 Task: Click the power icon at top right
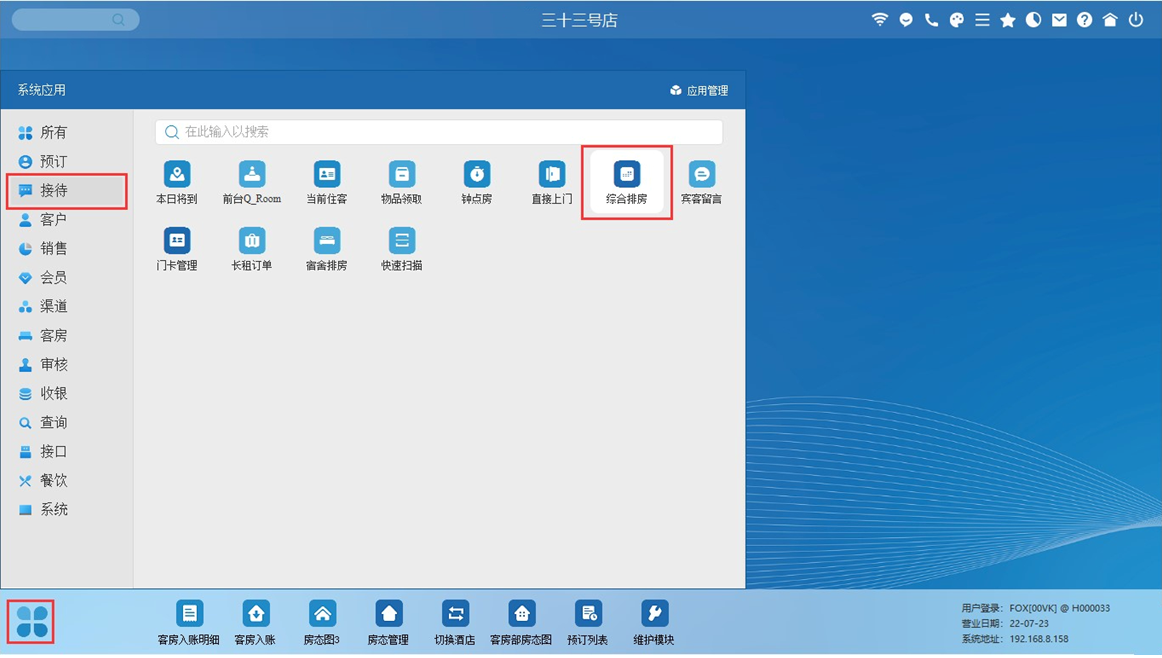coord(1136,20)
